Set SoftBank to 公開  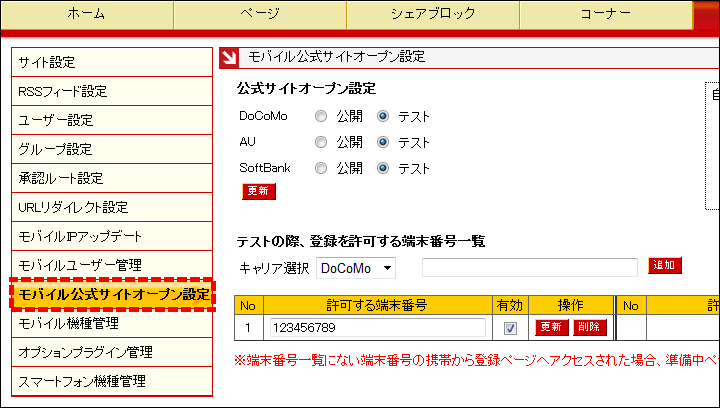coord(321,168)
